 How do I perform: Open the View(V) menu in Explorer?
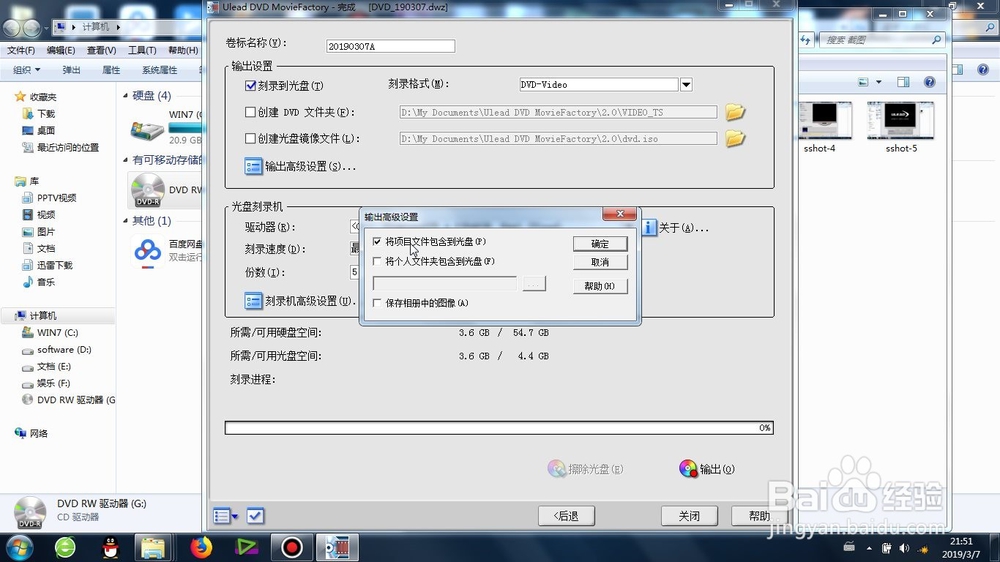101,50
